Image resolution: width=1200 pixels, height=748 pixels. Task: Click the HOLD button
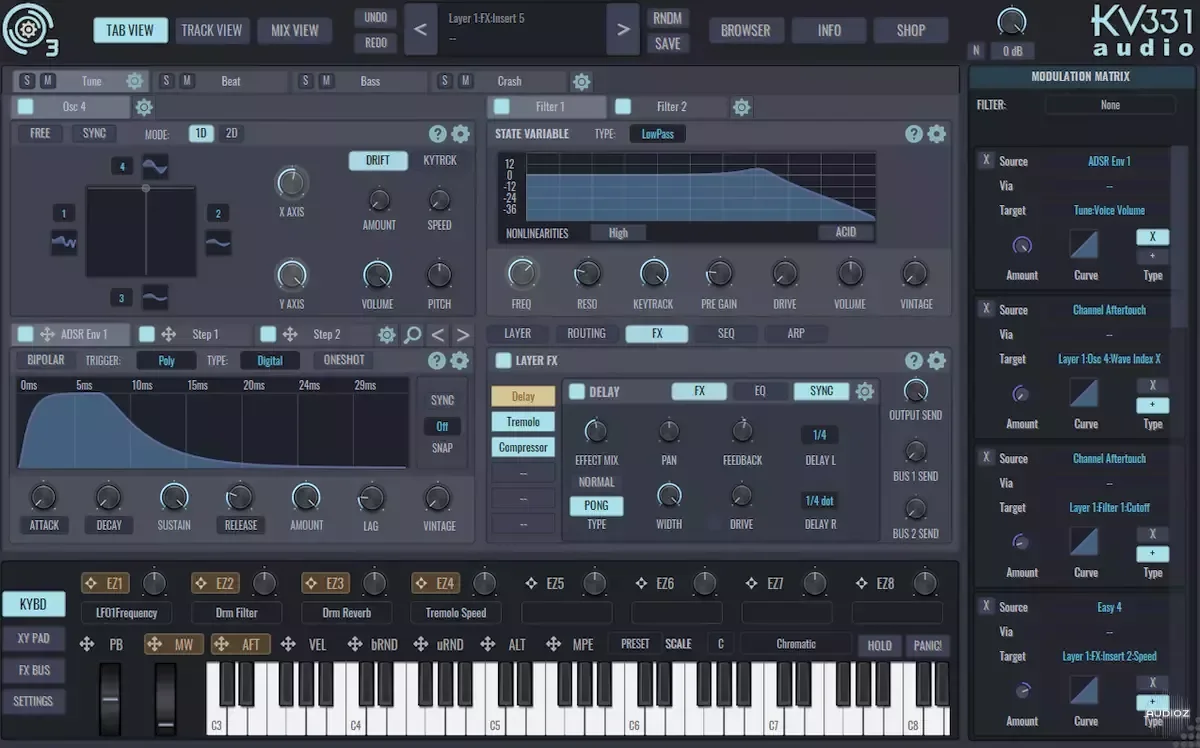[x=880, y=645]
